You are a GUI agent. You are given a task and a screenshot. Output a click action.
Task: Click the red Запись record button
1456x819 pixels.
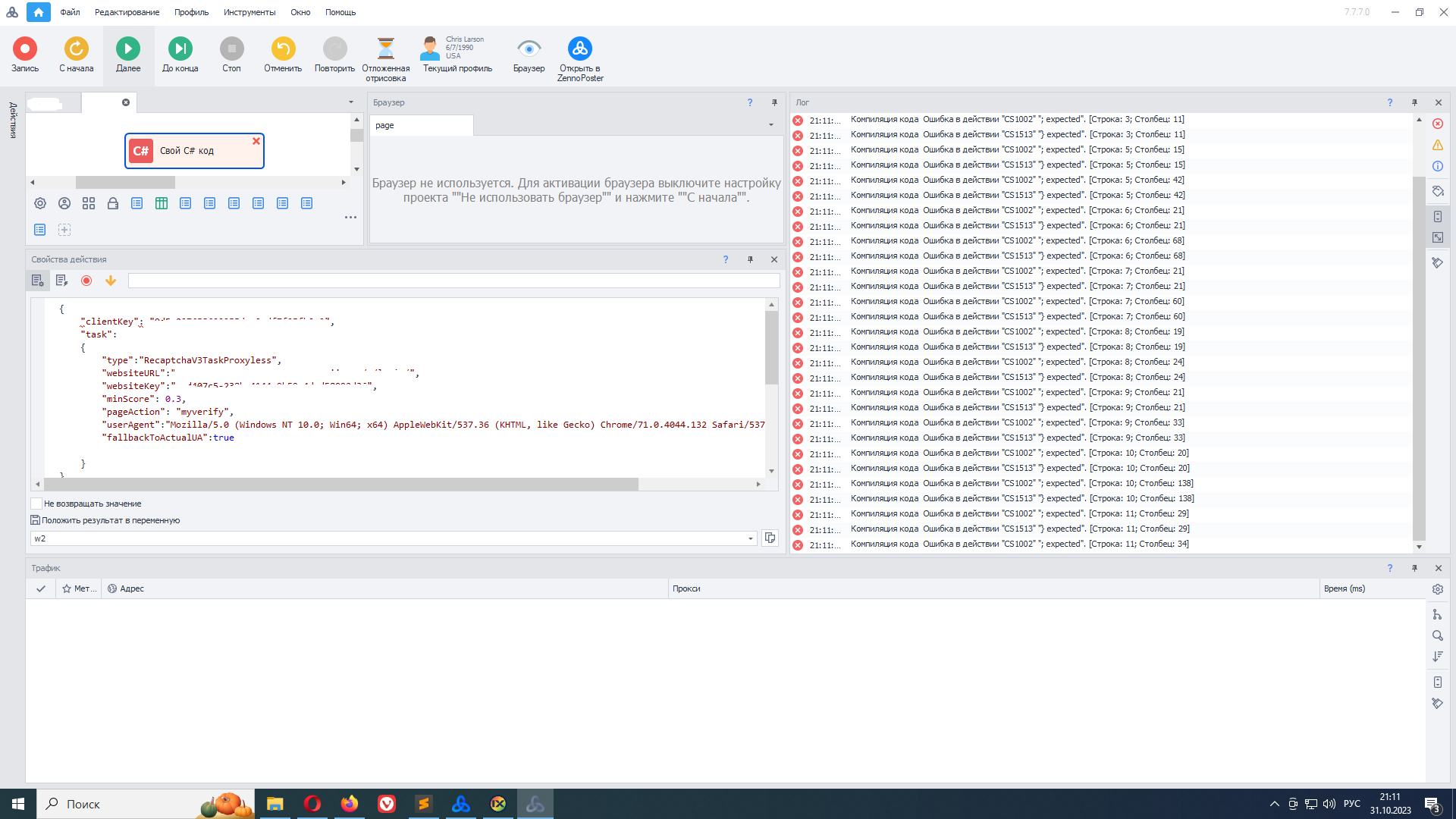pyautogui.click(x=25, y=49)
